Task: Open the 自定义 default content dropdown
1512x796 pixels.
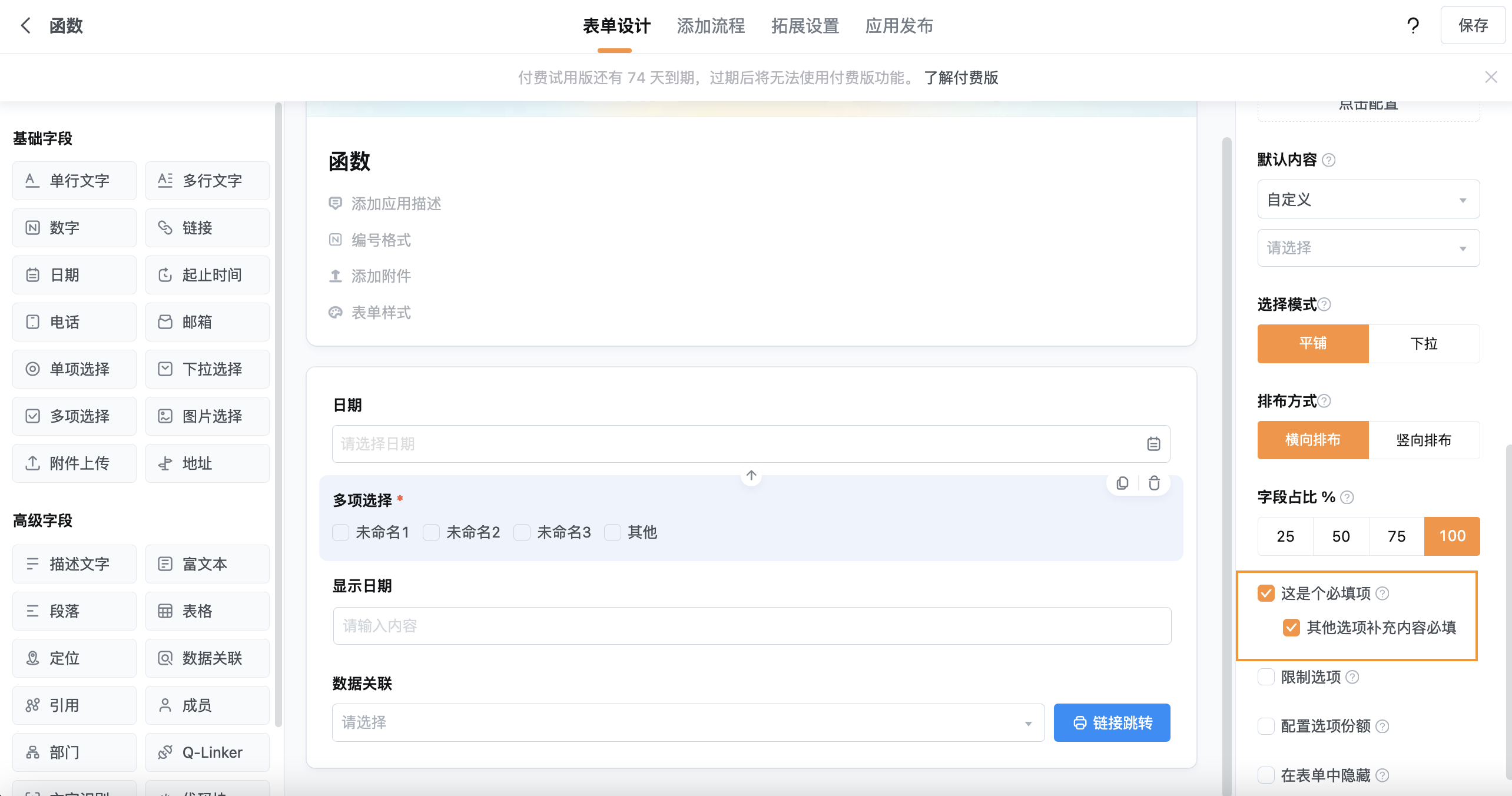Action: pos(1368,199)
